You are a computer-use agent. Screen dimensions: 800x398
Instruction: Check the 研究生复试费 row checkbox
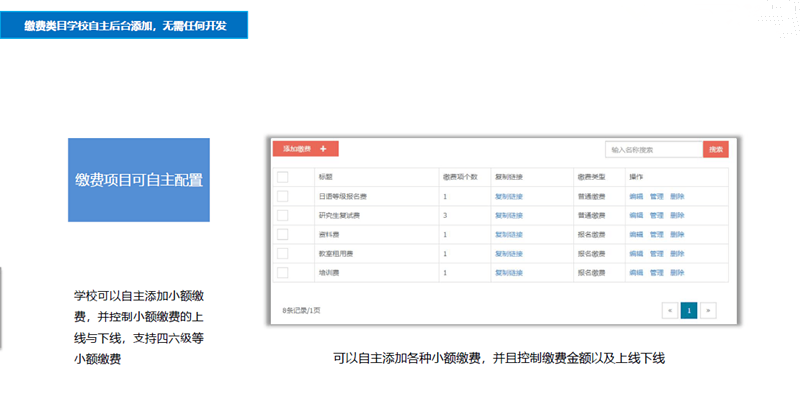point(283,215)
